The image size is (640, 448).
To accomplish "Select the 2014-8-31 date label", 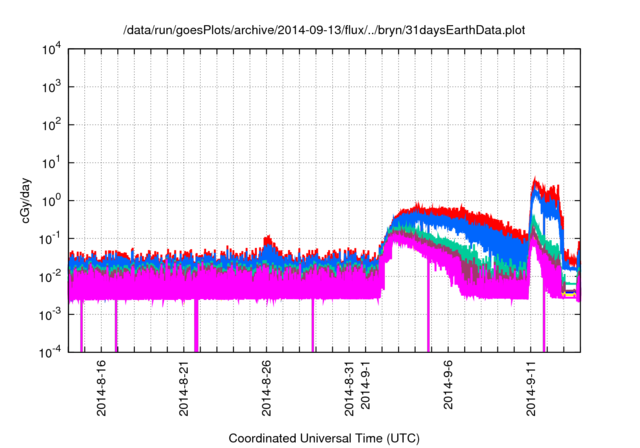I will (x=350, y=387).
